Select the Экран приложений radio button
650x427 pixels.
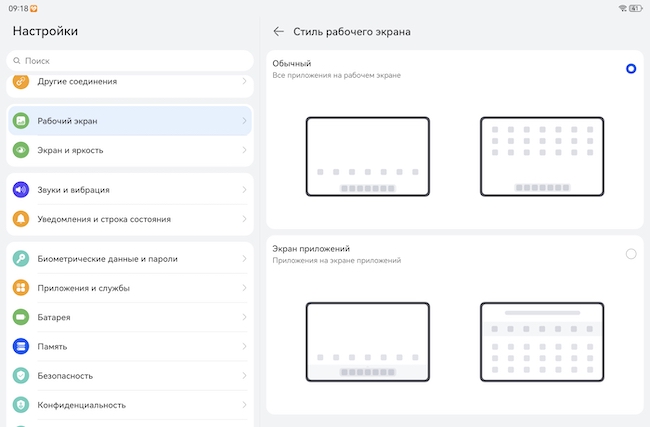(x=631, y=254)
